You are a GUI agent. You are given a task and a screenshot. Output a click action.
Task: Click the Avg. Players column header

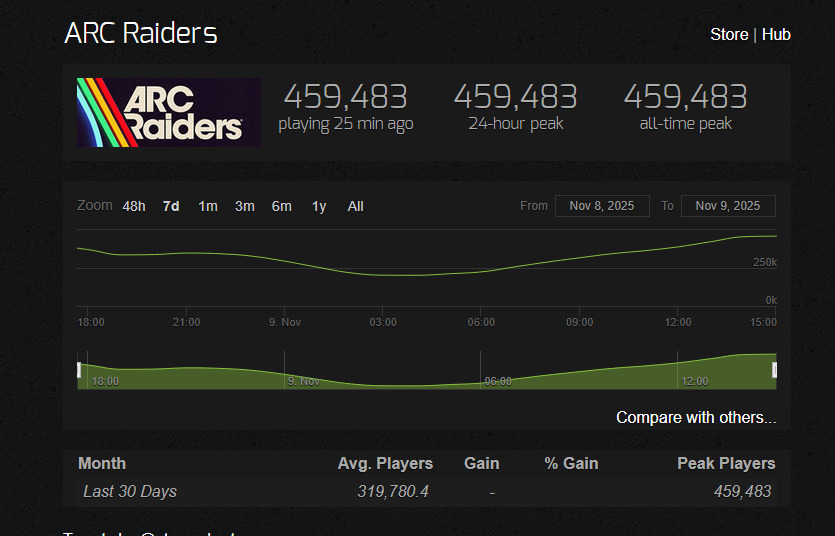[385, 464]
